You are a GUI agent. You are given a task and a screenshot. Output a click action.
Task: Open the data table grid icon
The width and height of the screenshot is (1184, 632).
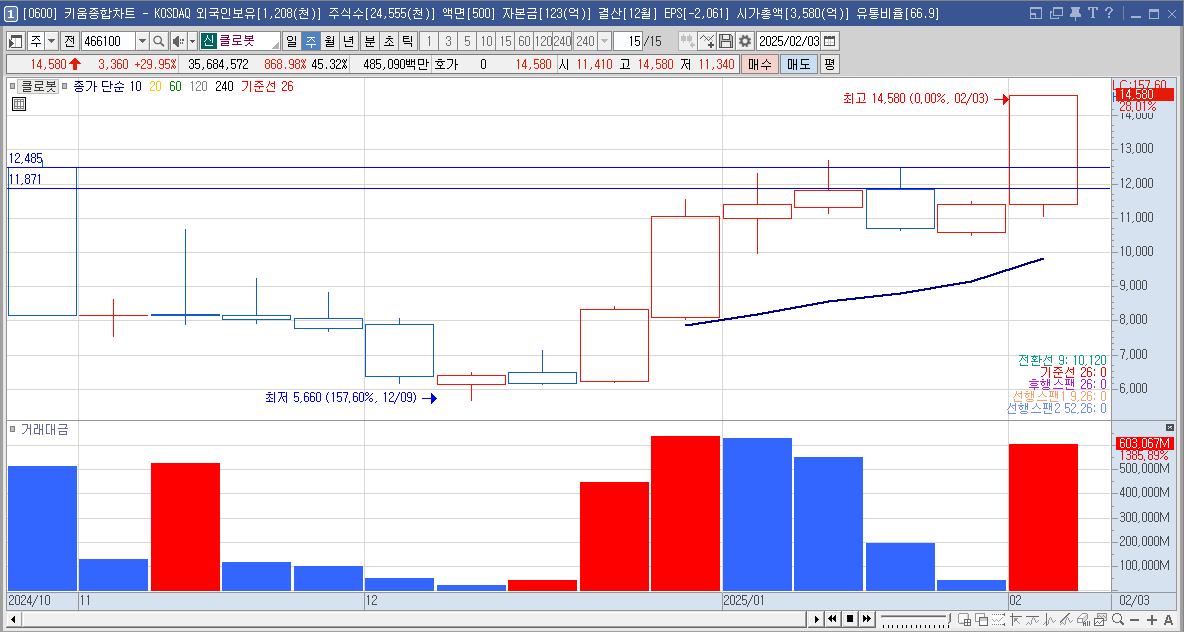(x=19, y=104)
